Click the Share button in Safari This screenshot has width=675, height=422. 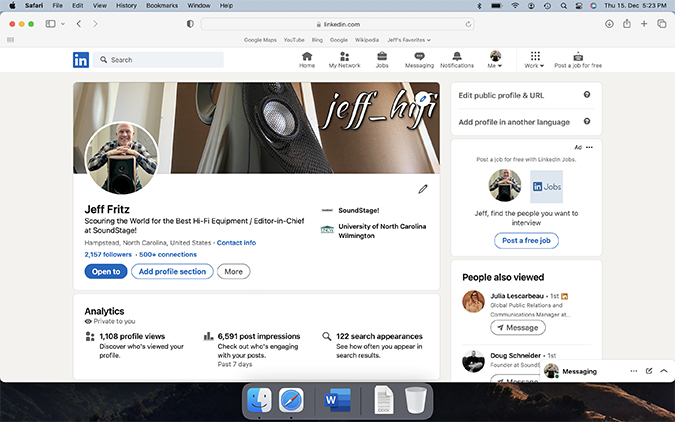click(627, 24)
